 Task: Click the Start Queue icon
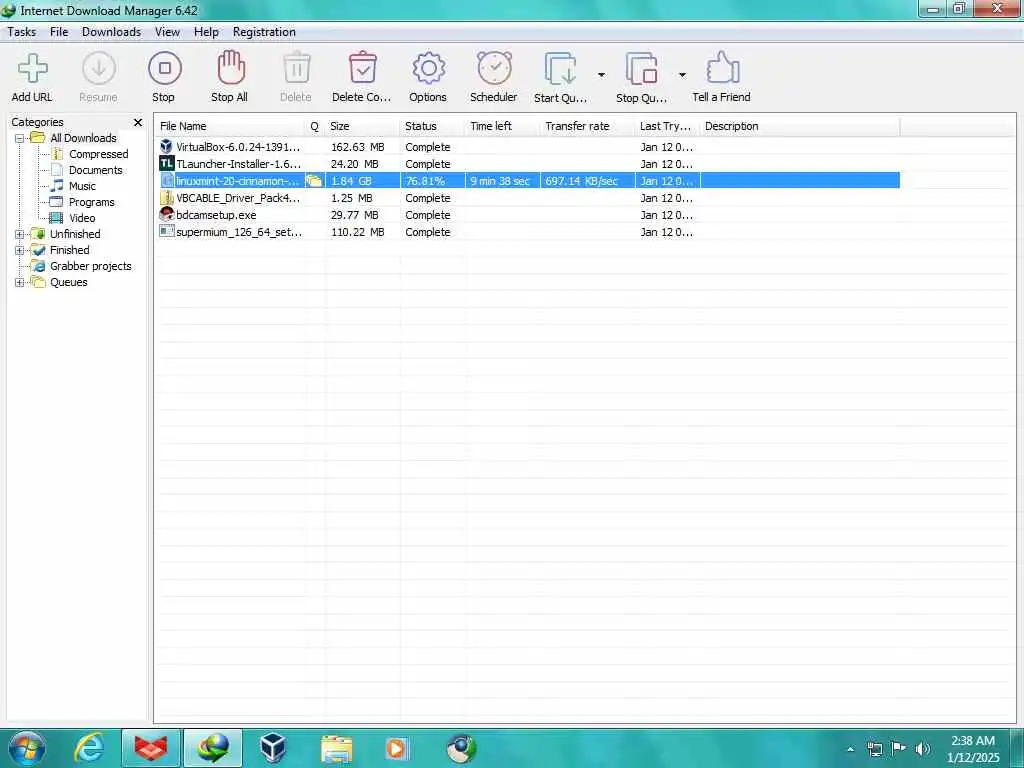[560, 69]
